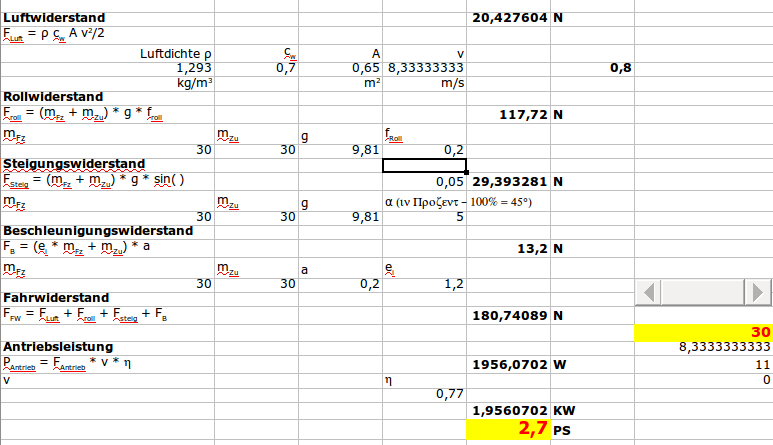
Task: Select the 29,393281 gradient resistance result
Action: (x=508, y=182)
